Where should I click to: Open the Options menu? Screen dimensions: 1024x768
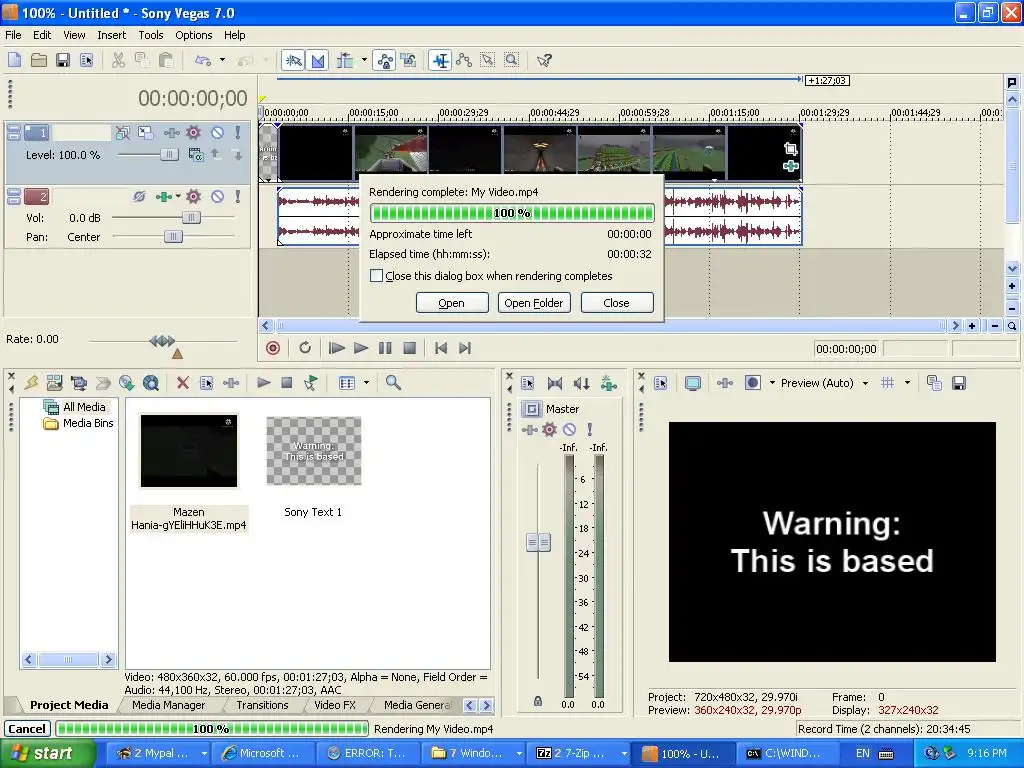click(x=193, y=35)
